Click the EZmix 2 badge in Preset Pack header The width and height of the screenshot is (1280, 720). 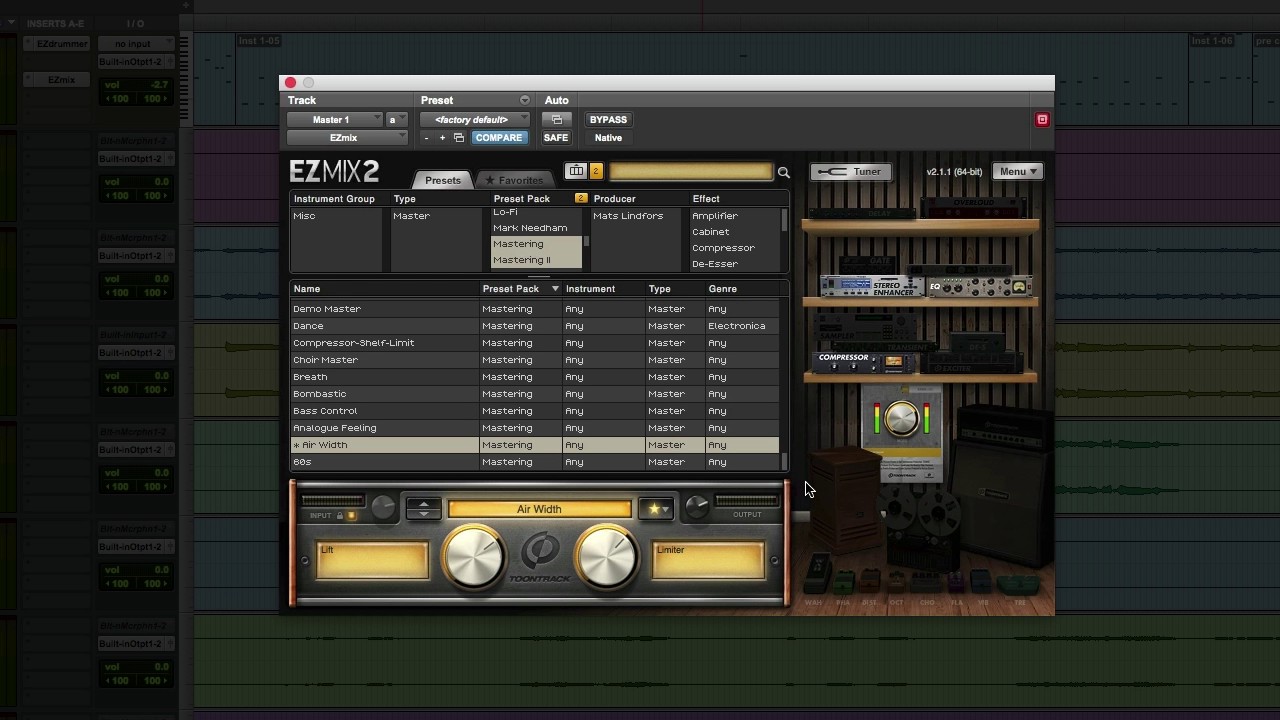tap(580, 199)
